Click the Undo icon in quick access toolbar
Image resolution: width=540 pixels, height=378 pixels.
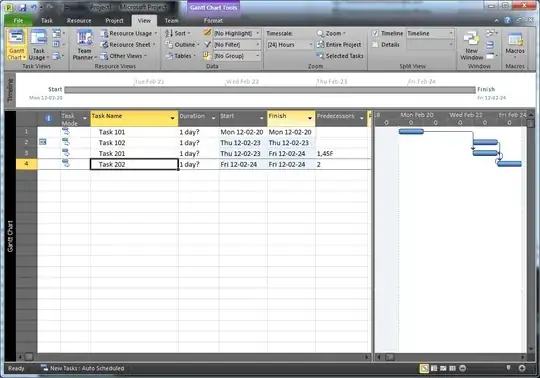tap(34, 7)
